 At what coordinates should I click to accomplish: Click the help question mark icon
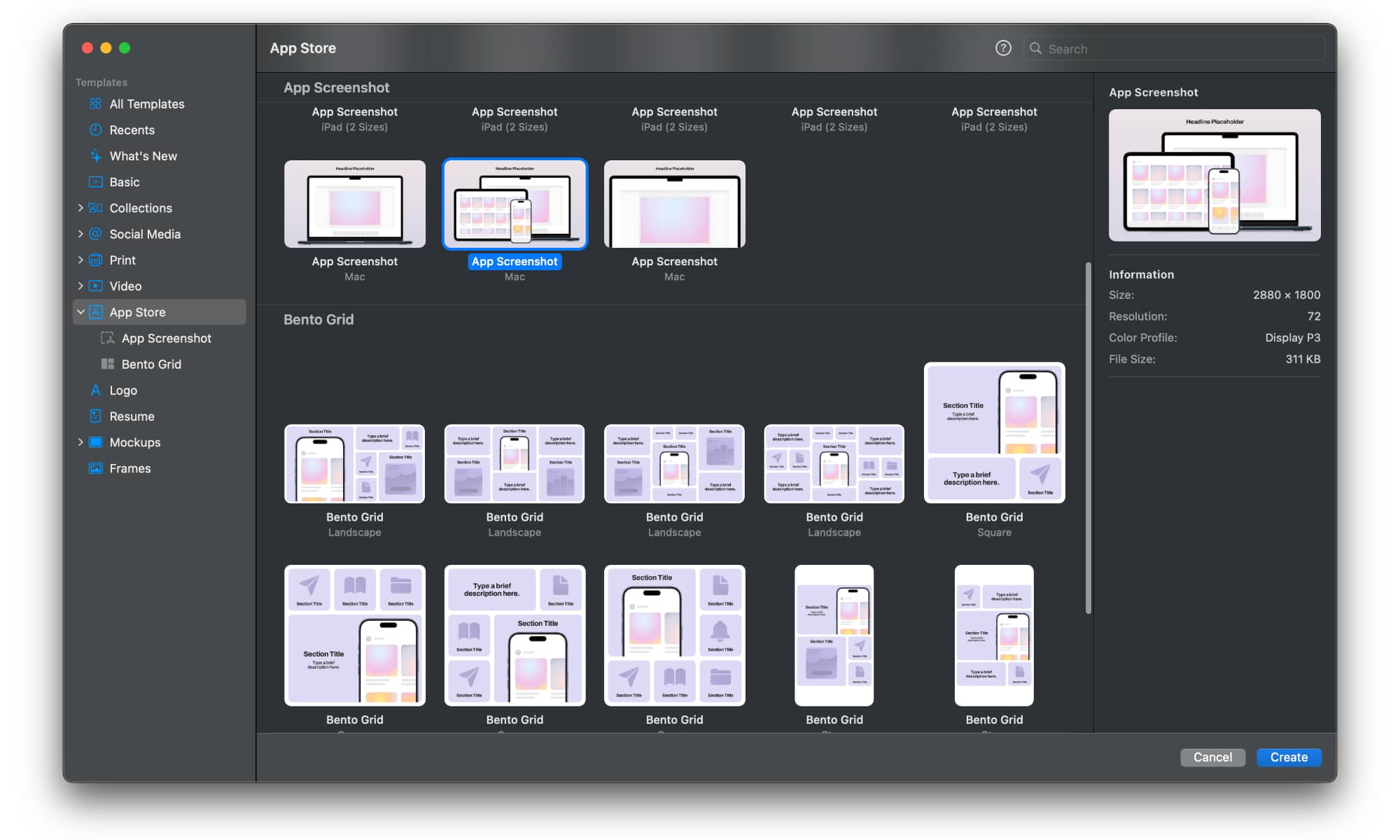point(1002,48)
